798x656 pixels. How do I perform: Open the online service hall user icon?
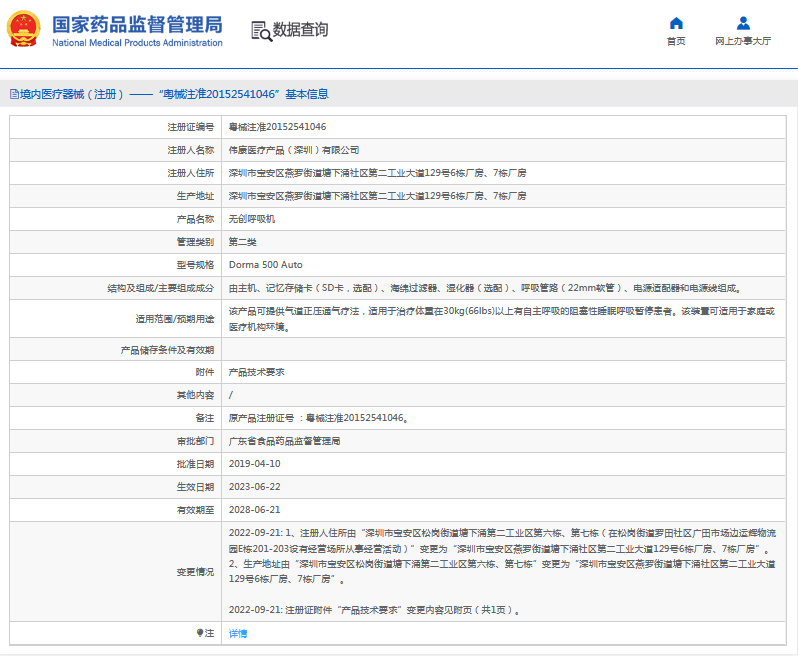743,23
